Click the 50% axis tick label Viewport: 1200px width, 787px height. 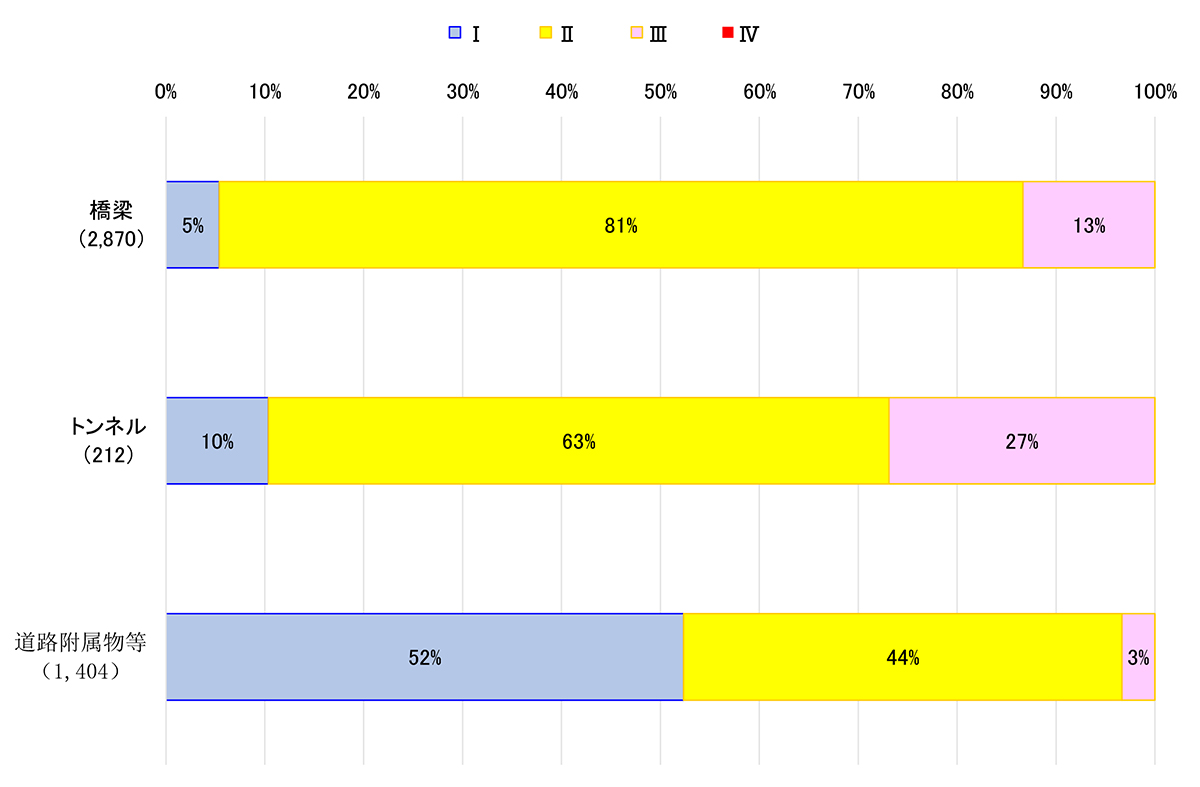661,93
